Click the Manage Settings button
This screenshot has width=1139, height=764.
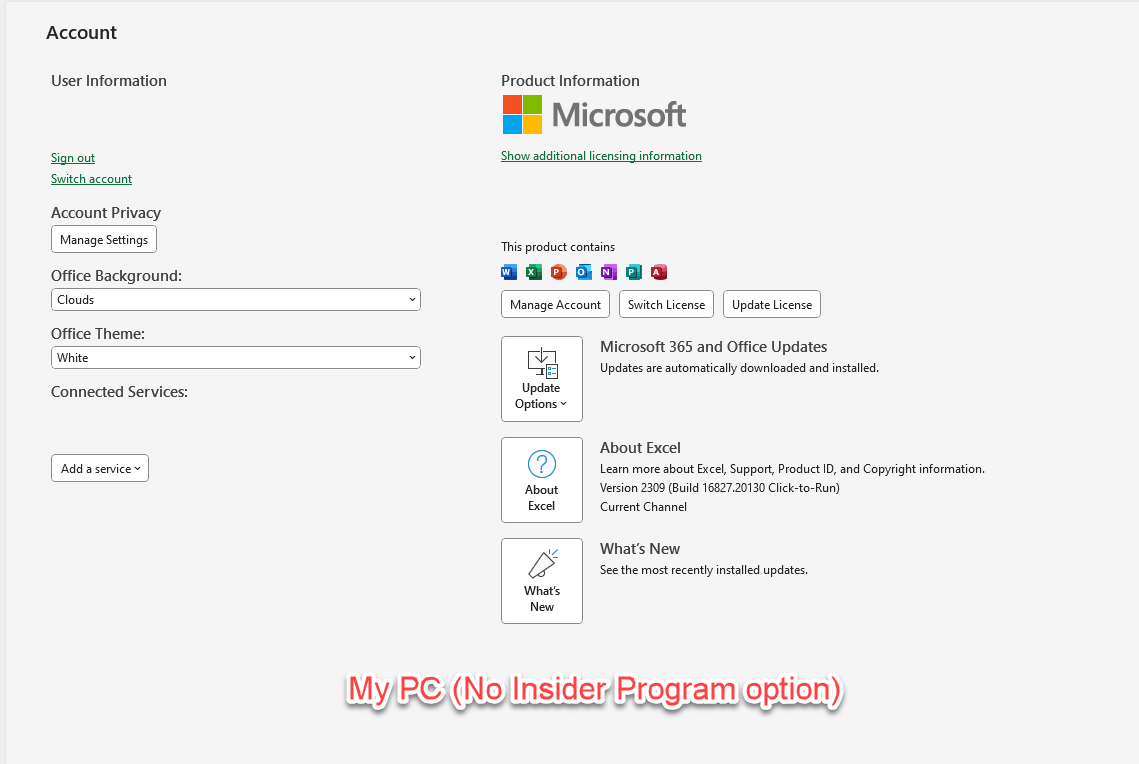(x=104, y=240)
